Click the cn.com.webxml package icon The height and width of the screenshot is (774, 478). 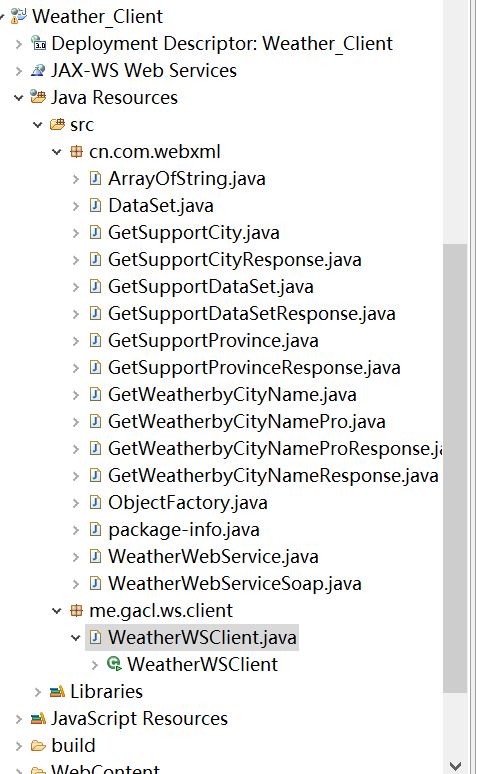76,152
